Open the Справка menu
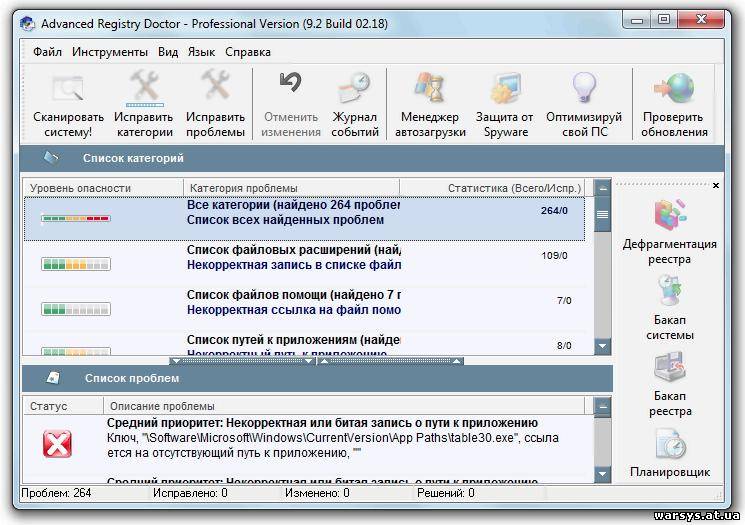 248,52
